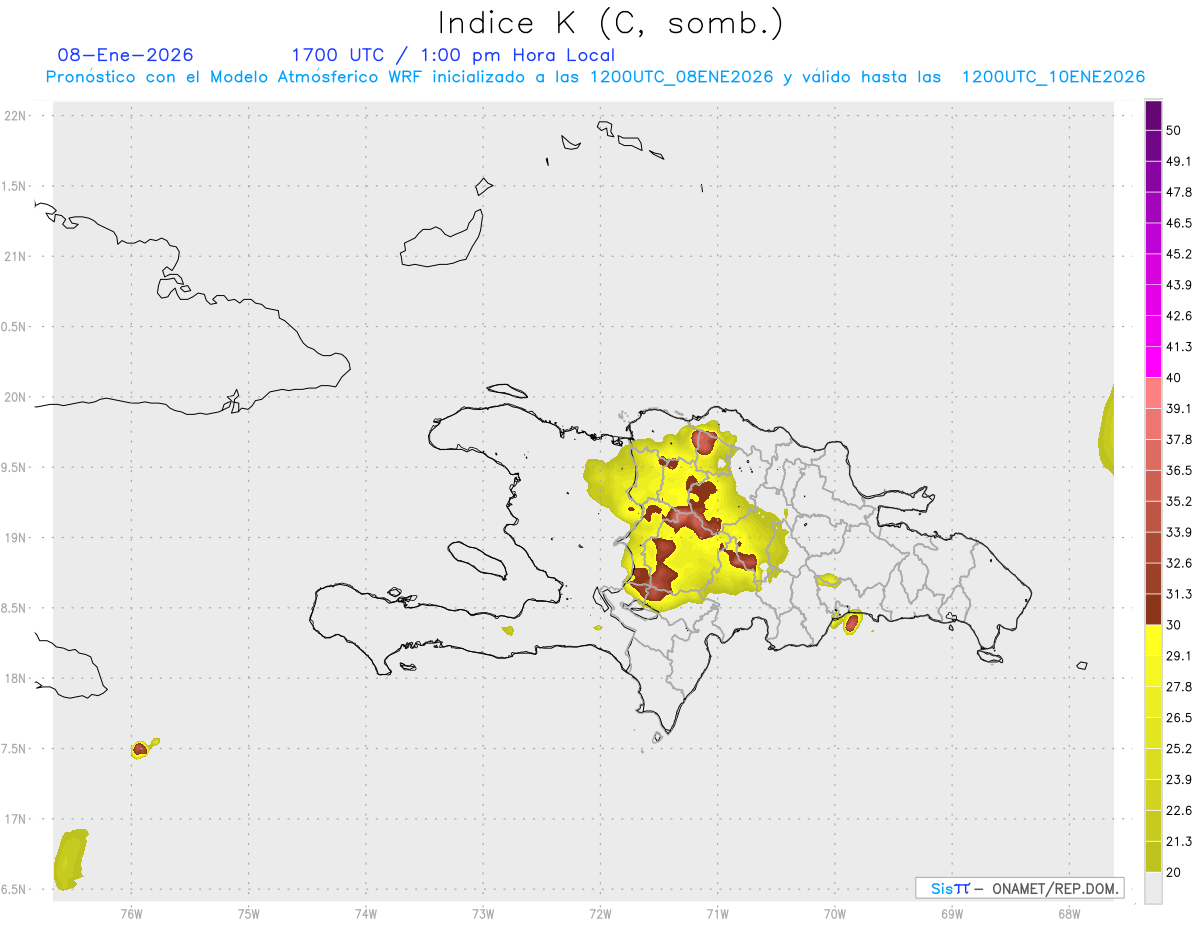Click the longitude label "73W"
The width and height of the screenshot is (1200, 927).
pos(483,914)
